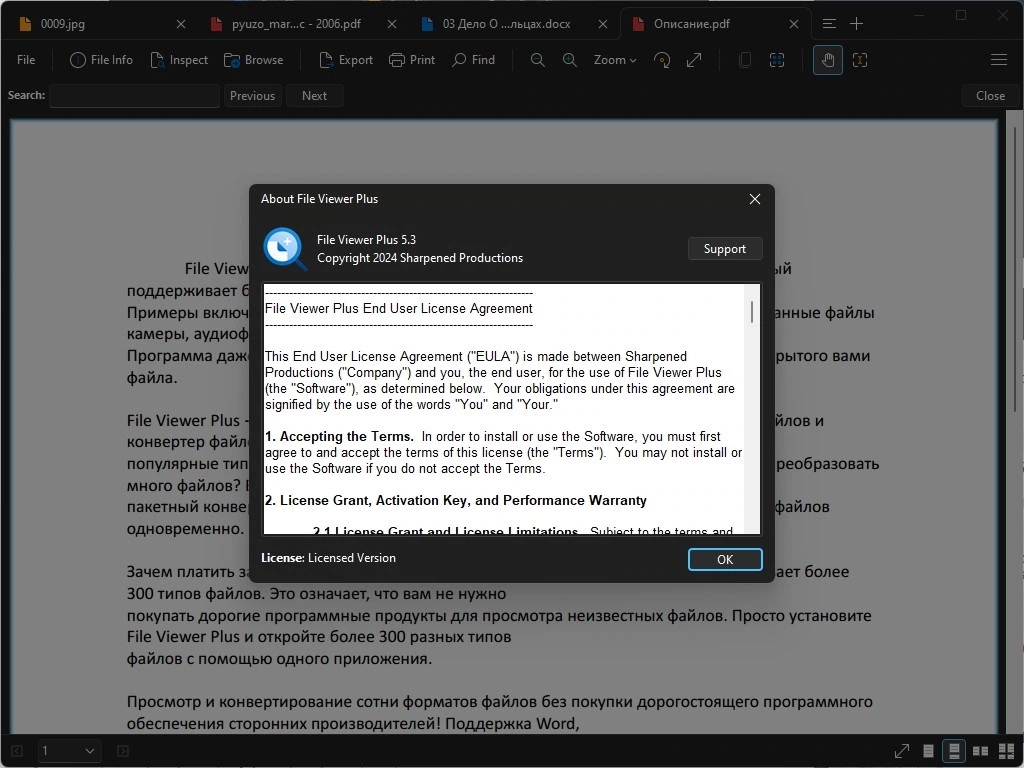Add a new tab with plus icon

coord(856,24)
